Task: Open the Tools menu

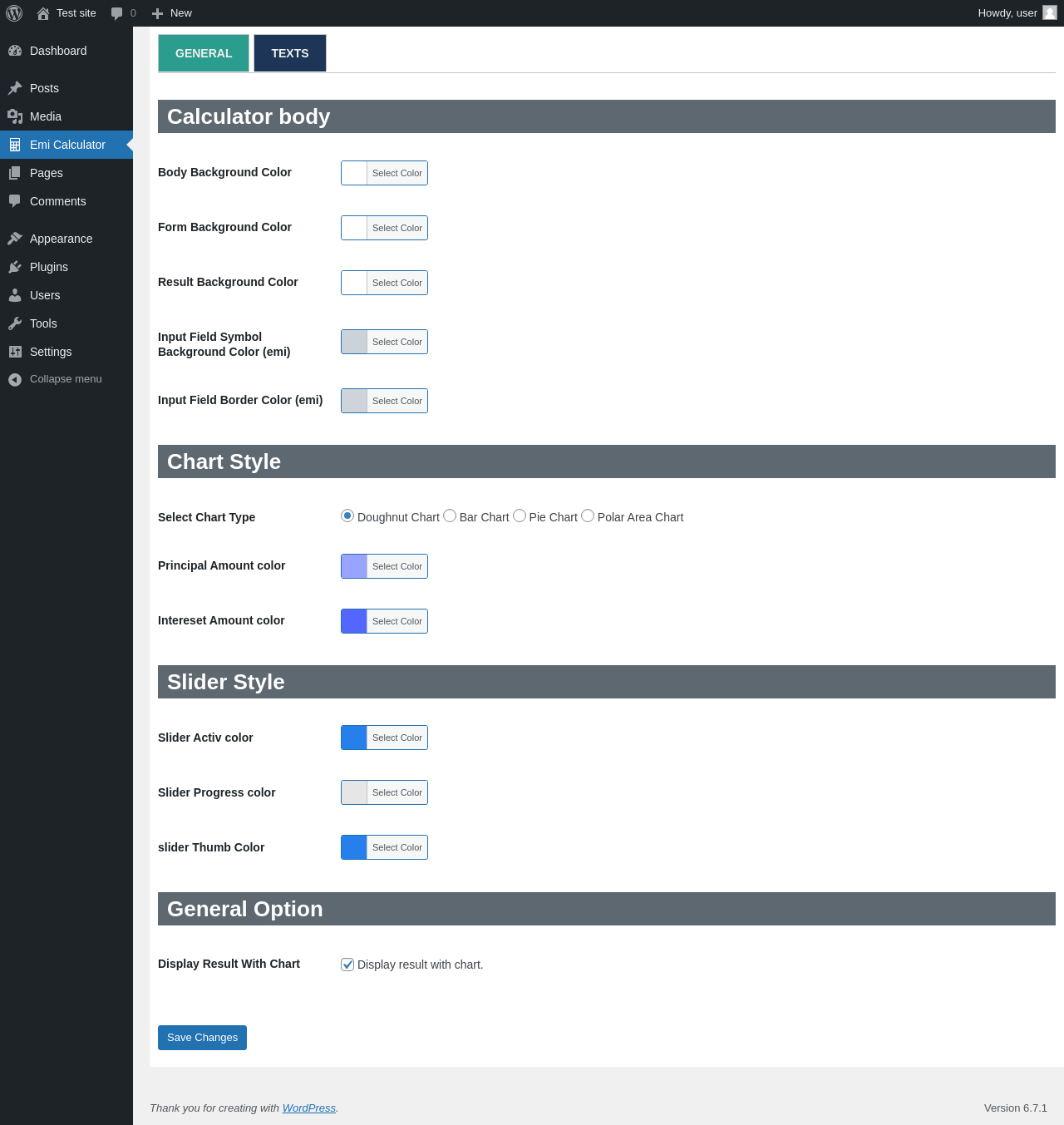Action: [66, 323]
